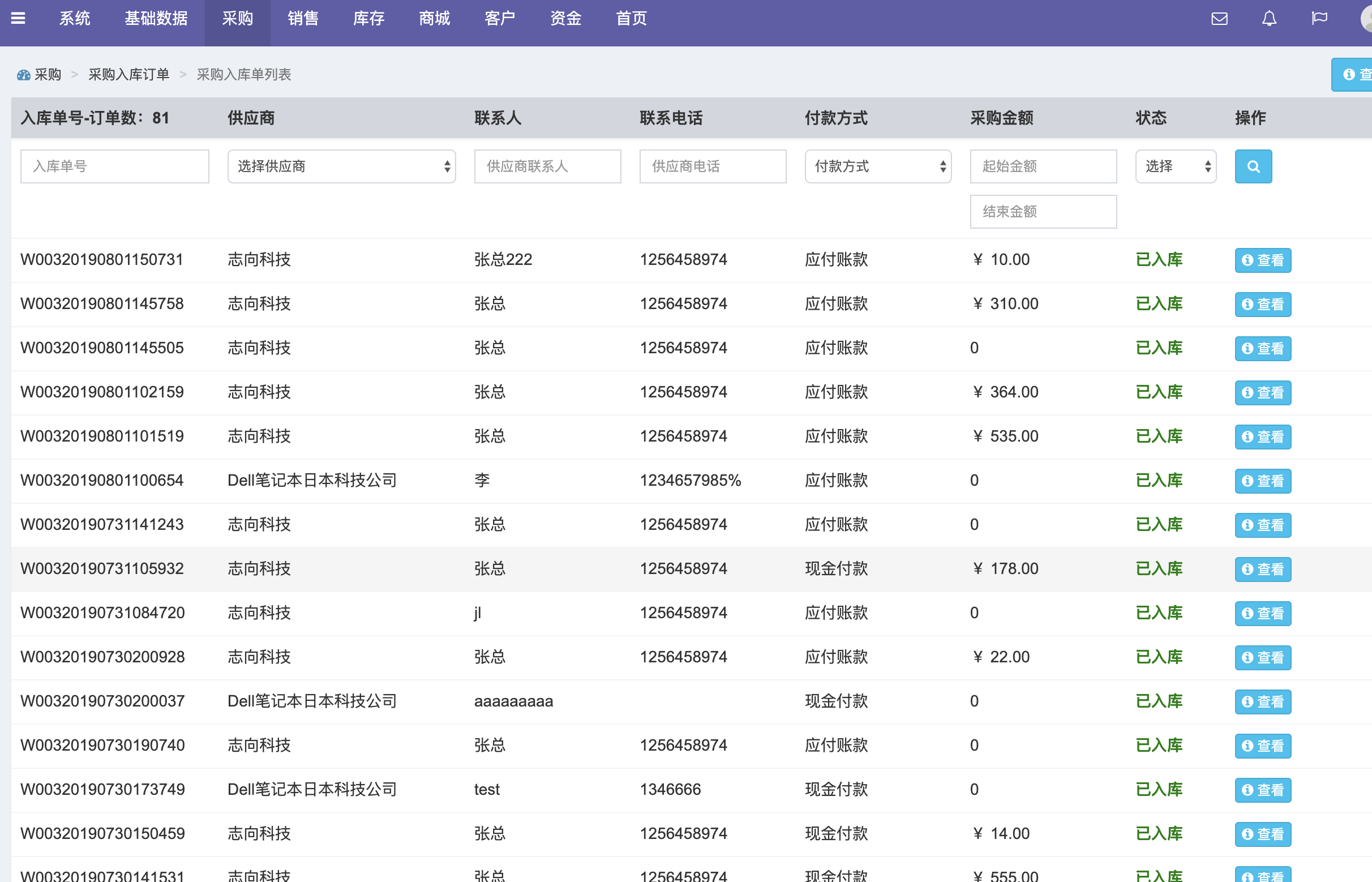View order W00320190731084720
This screenshot has width=1372, height=882.
click(1263, 614)
